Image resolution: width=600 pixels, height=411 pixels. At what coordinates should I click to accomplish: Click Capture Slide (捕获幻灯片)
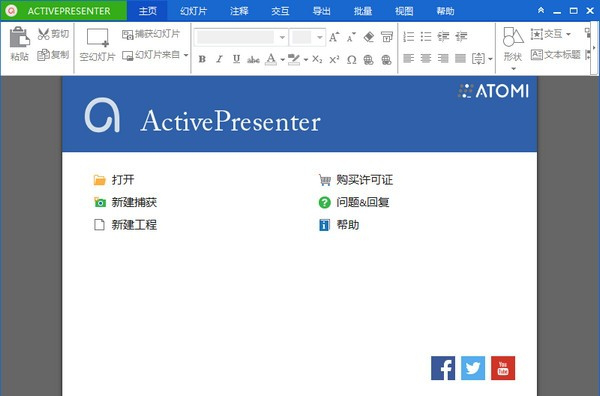pyautogui.click(x=151, y=34)
